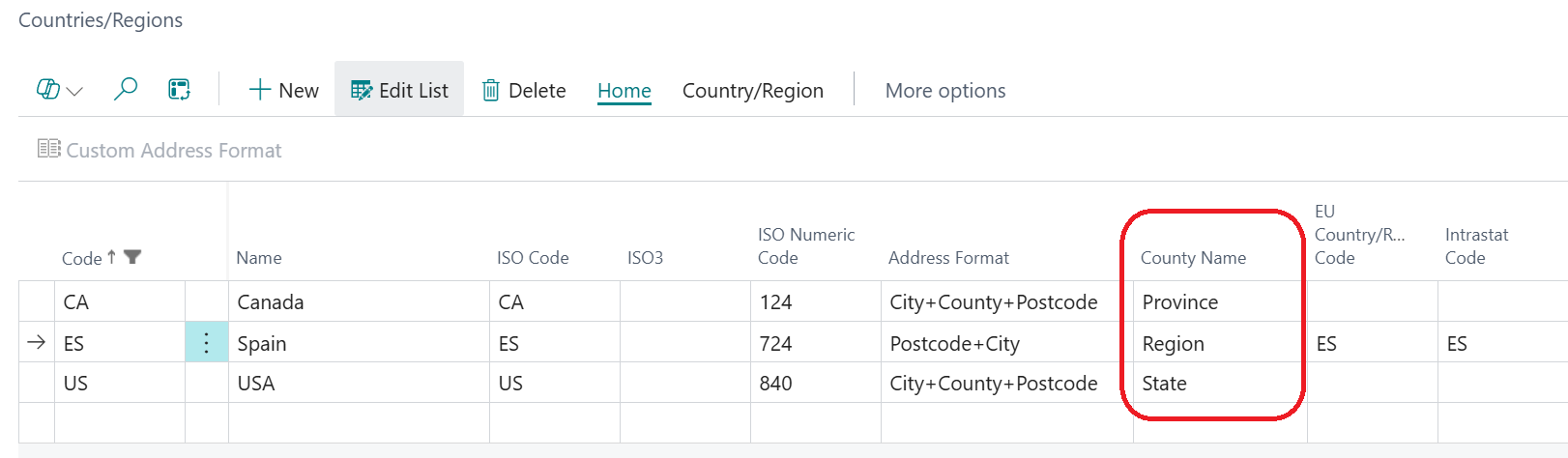The width and height of the screenshot is (1568, 458).
Task: Open the Country/Region menu
Action: pos(753,91)
